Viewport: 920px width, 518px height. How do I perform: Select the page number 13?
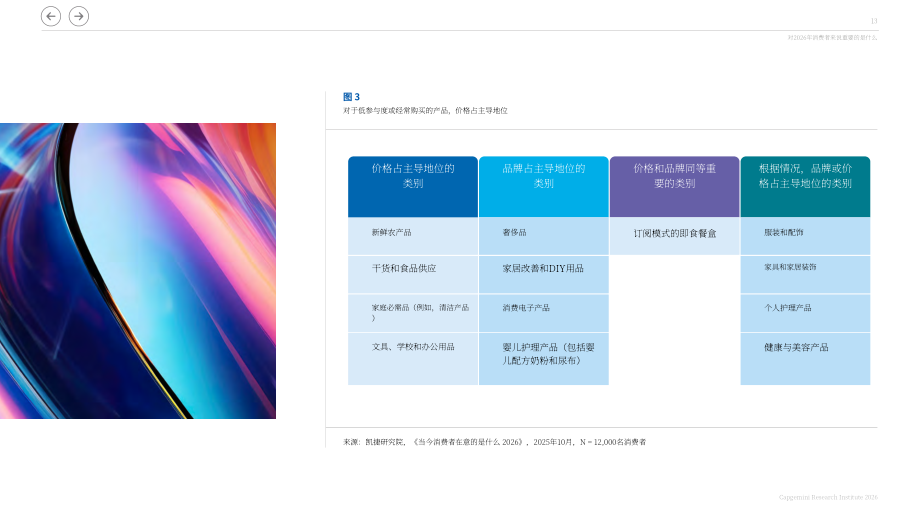(x=874, y=21)
